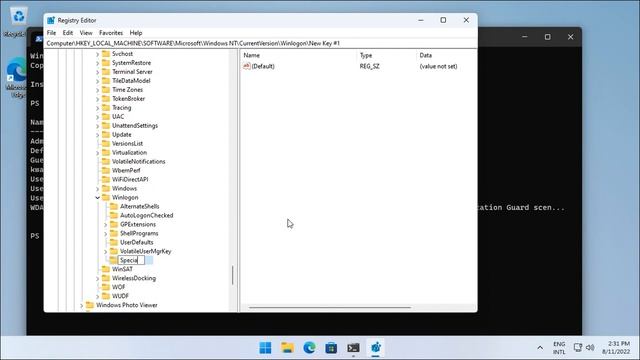Image resolution: width=640 pixels, height=360 pixels.
Task: Expand the TileDataModel key
Action: coord(98,81)
